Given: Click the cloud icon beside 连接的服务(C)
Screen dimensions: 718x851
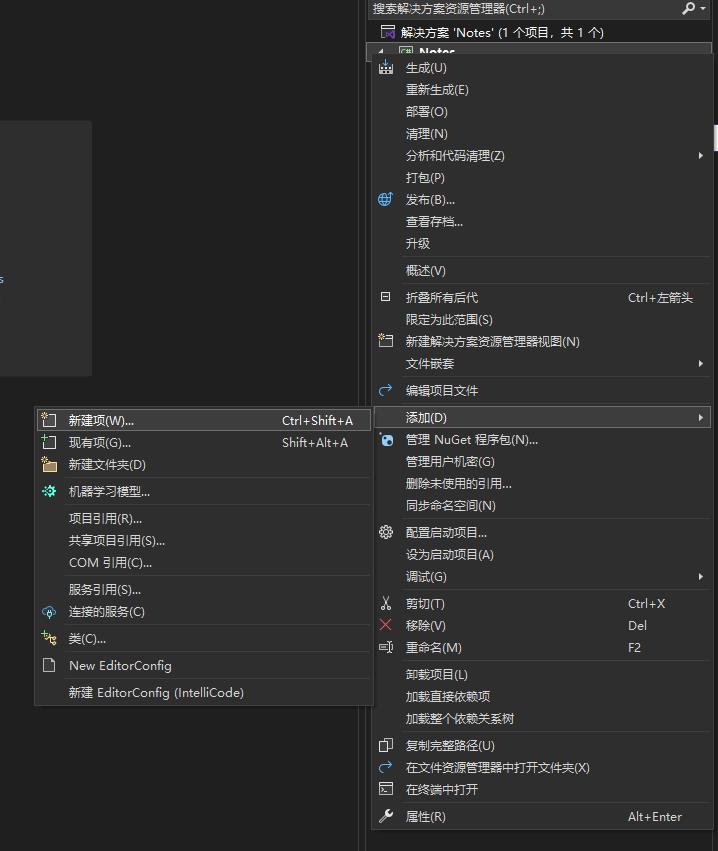Looking at the screenshot, I should [49, 612].
